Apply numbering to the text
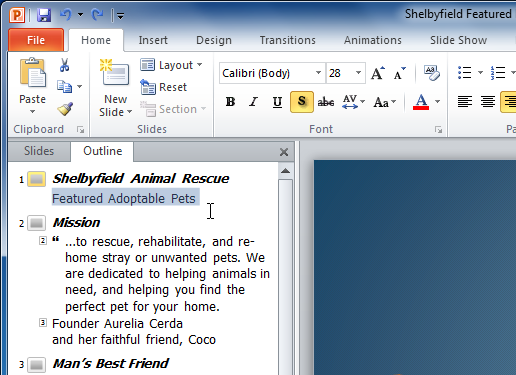 click(498, 72)
